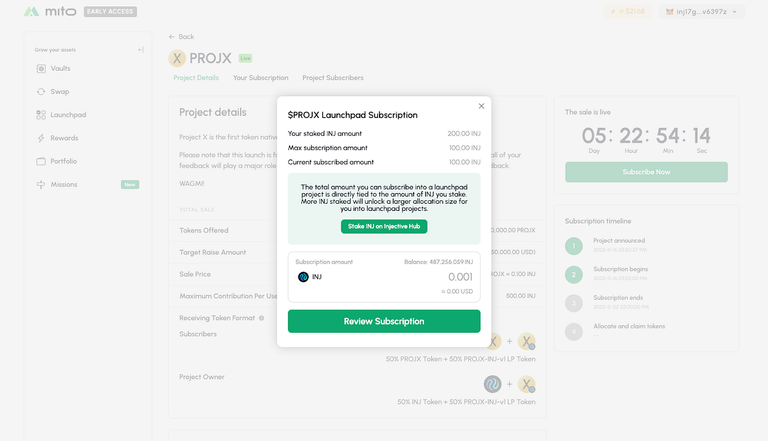The width and height of the screenshot is (768, 441).
Task: Click the INJ token icon
Action: 303,277
